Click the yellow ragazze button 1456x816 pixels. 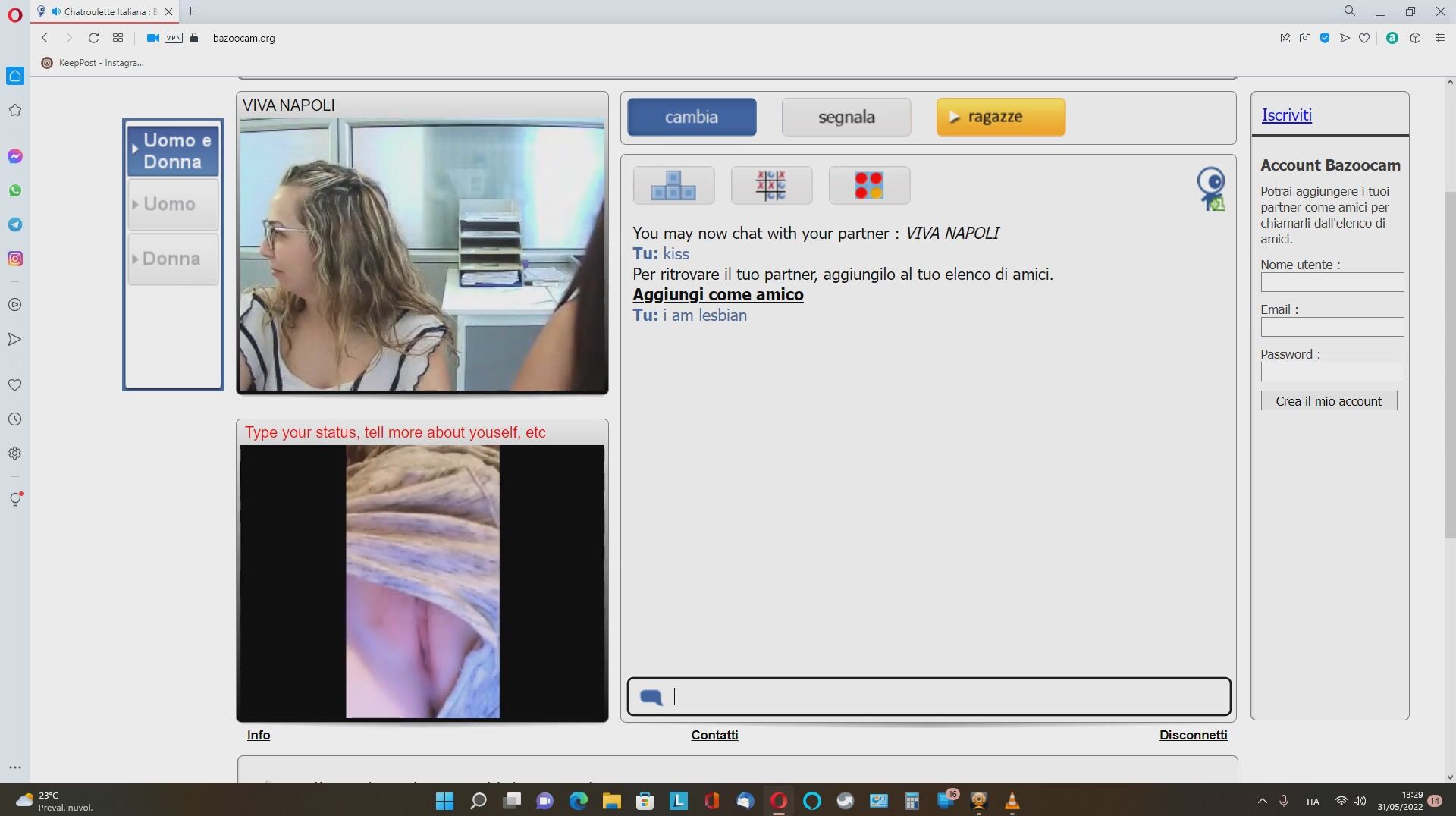(x=1001, y=117)
